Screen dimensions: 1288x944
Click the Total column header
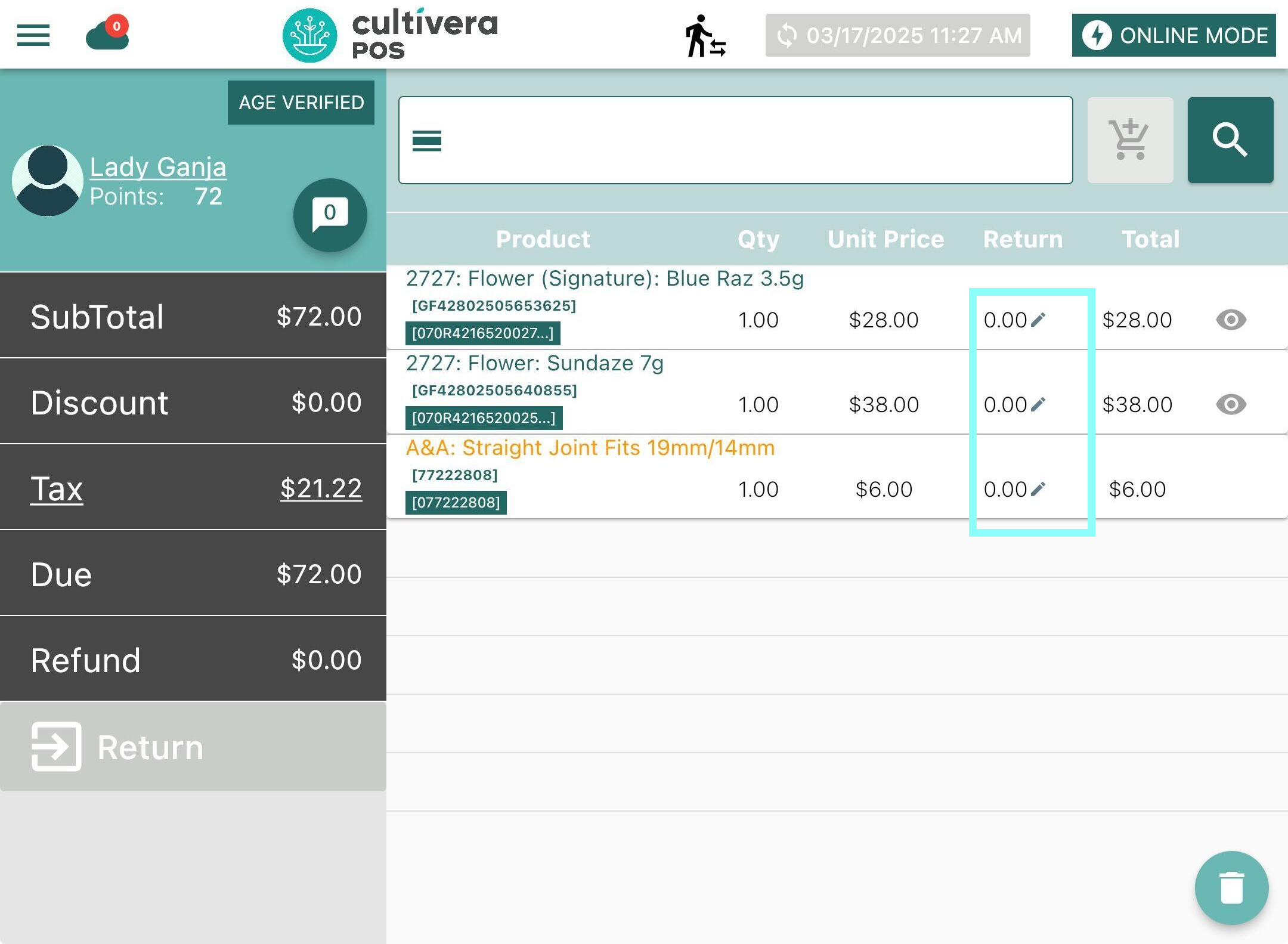(x=1150, y=239)
